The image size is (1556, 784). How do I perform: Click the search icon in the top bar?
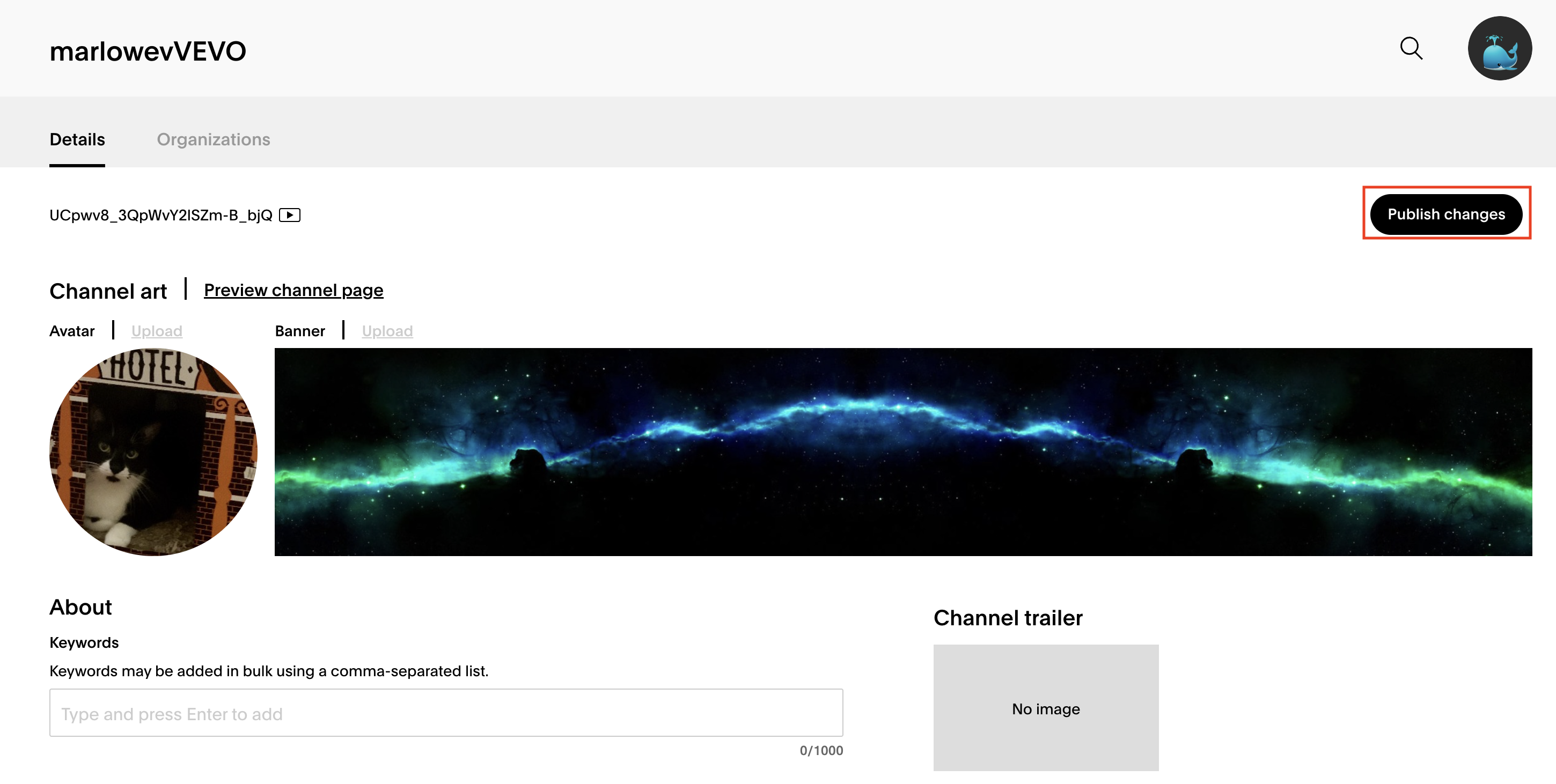[x=1412, y=49]
